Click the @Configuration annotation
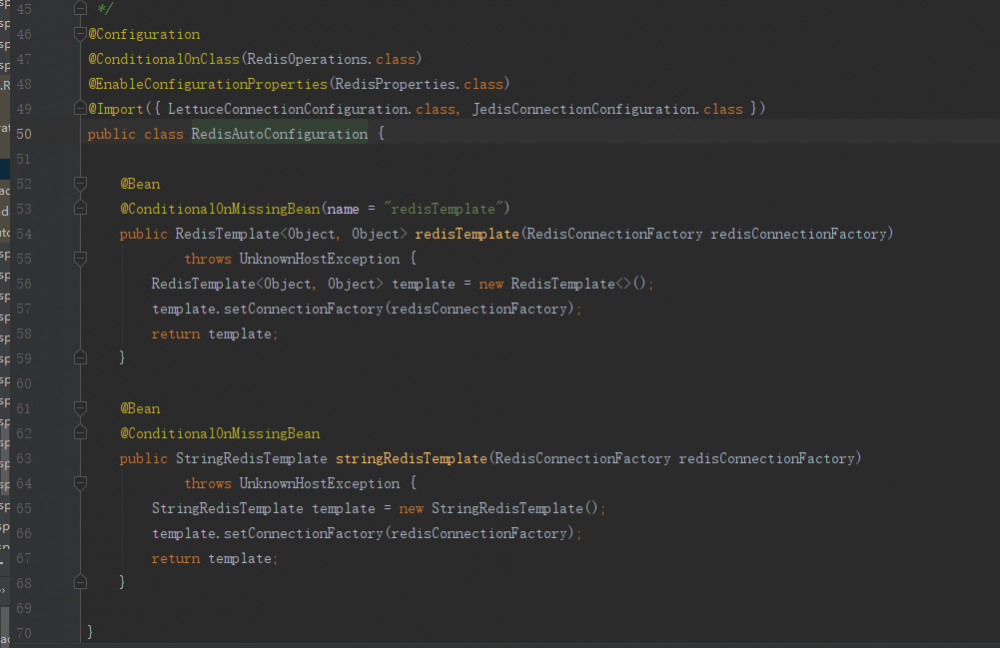 pos(144,34)
